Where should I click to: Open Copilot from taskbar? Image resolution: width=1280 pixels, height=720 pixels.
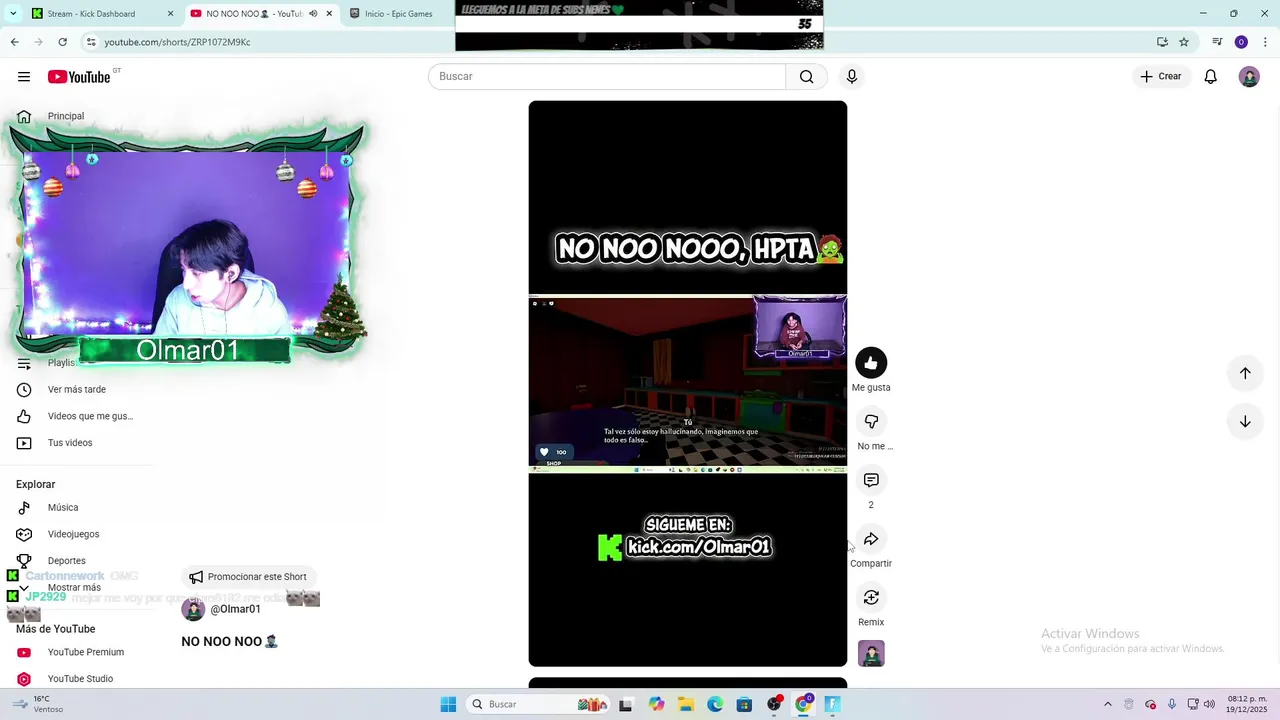[x=656, y=704]
